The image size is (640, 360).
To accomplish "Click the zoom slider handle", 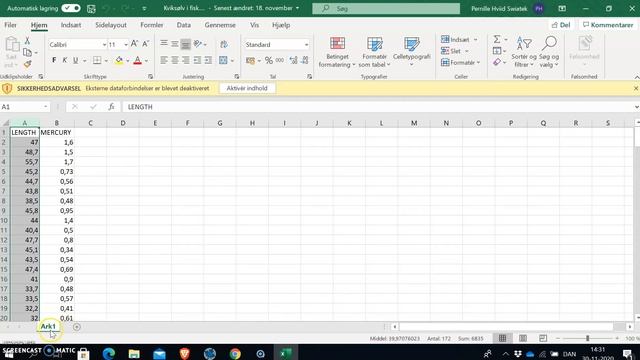I will [x=587, y=338].
